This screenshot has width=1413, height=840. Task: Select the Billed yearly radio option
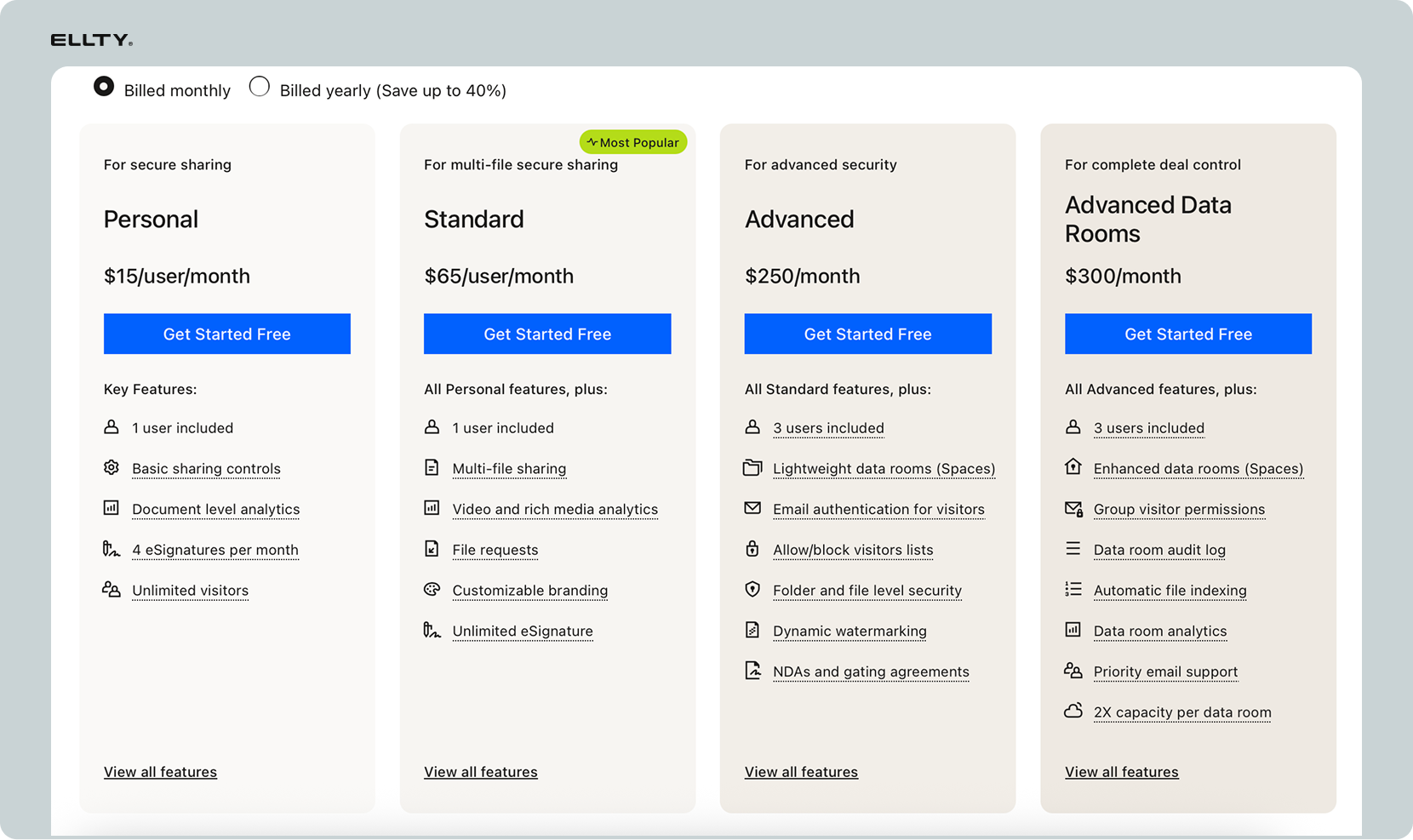[260, 87]
